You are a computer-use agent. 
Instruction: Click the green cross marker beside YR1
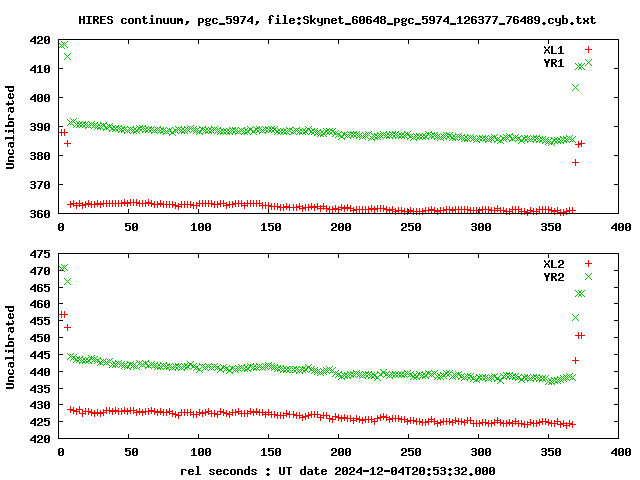click(588, 62)
